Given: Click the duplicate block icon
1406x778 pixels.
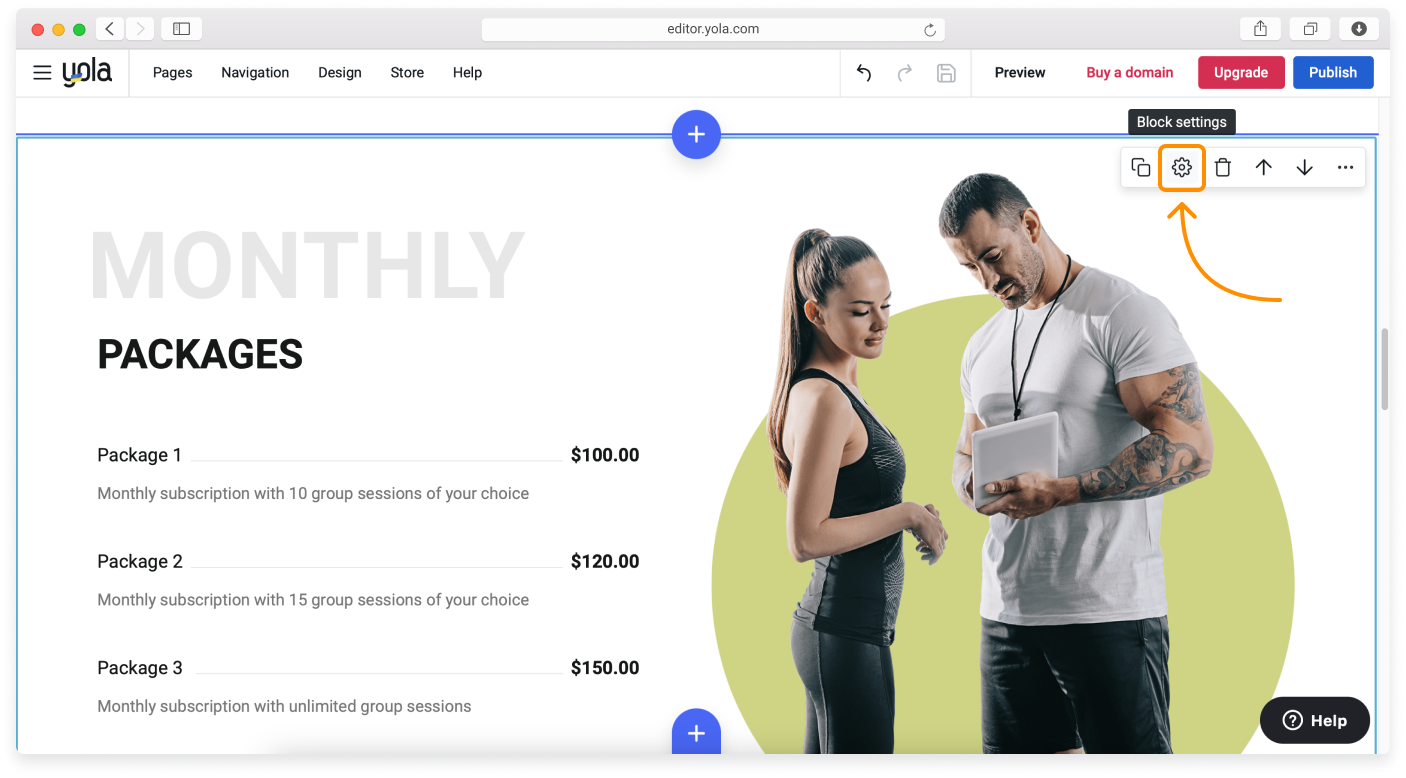Looking at the screenshot, I should click(x=1140, y=168).
